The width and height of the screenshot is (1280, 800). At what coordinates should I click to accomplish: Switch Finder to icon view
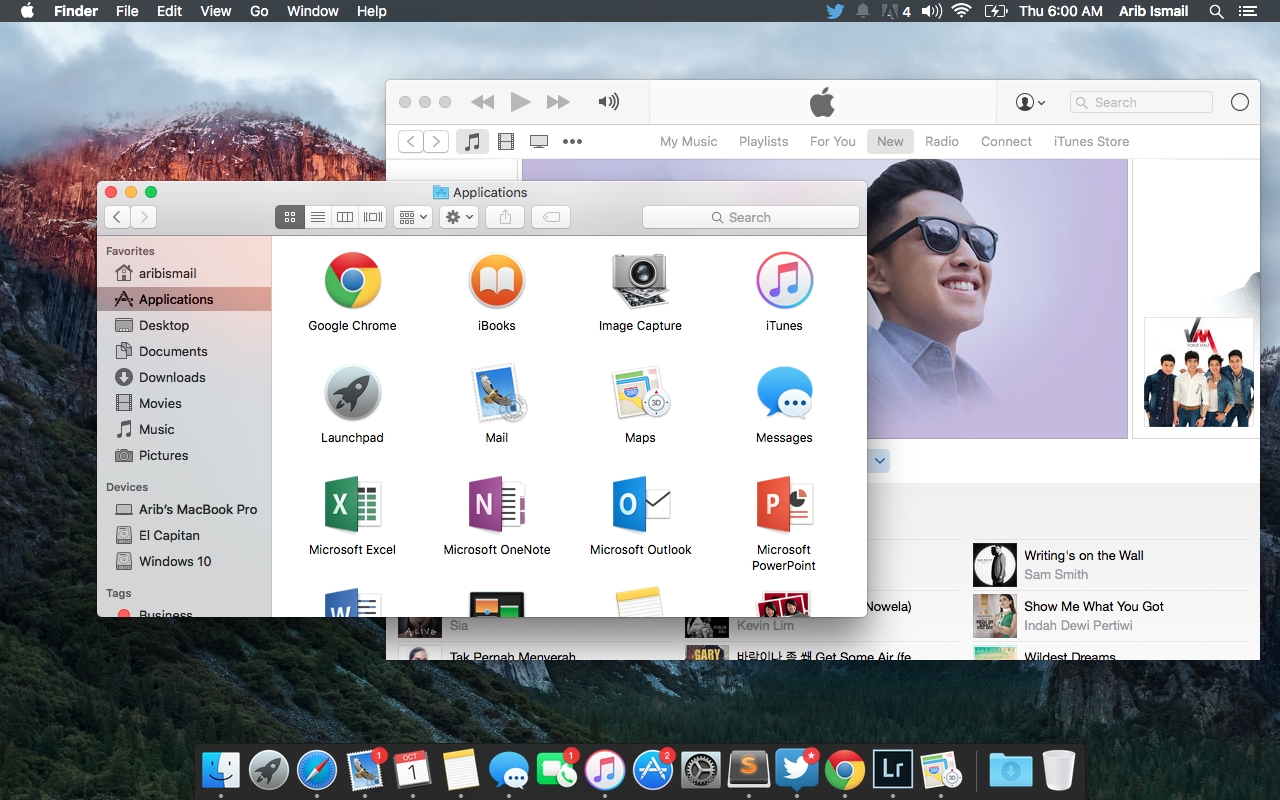tap(290, 217)
